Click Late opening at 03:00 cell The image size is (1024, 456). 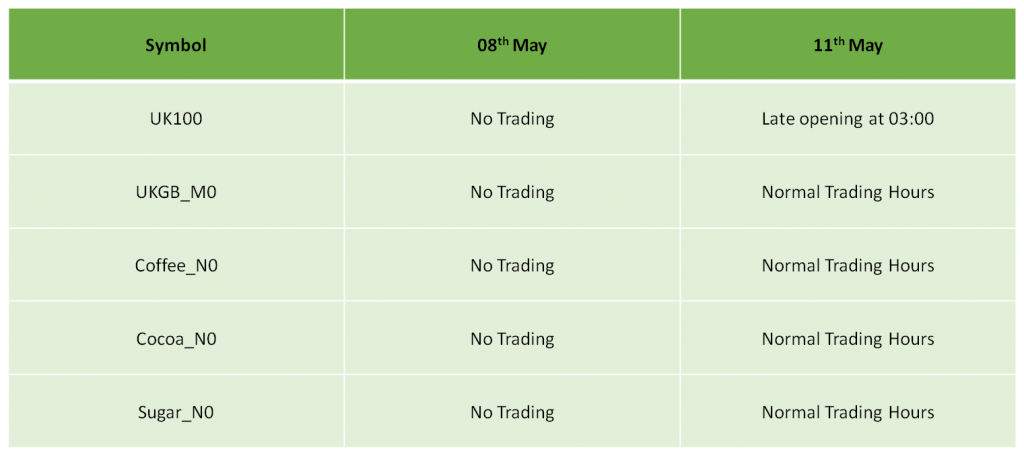pos(848,119)
